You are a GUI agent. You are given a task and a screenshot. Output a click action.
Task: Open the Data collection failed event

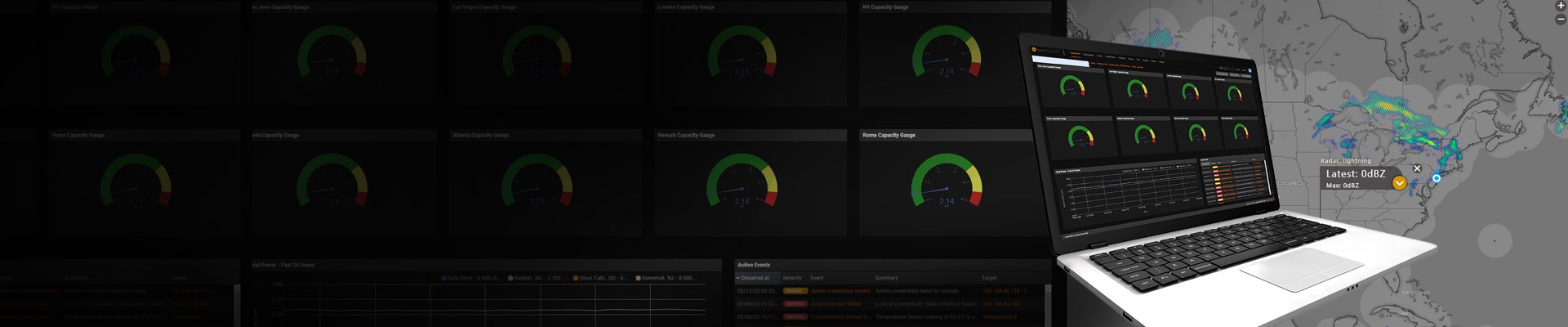[835, 304]
